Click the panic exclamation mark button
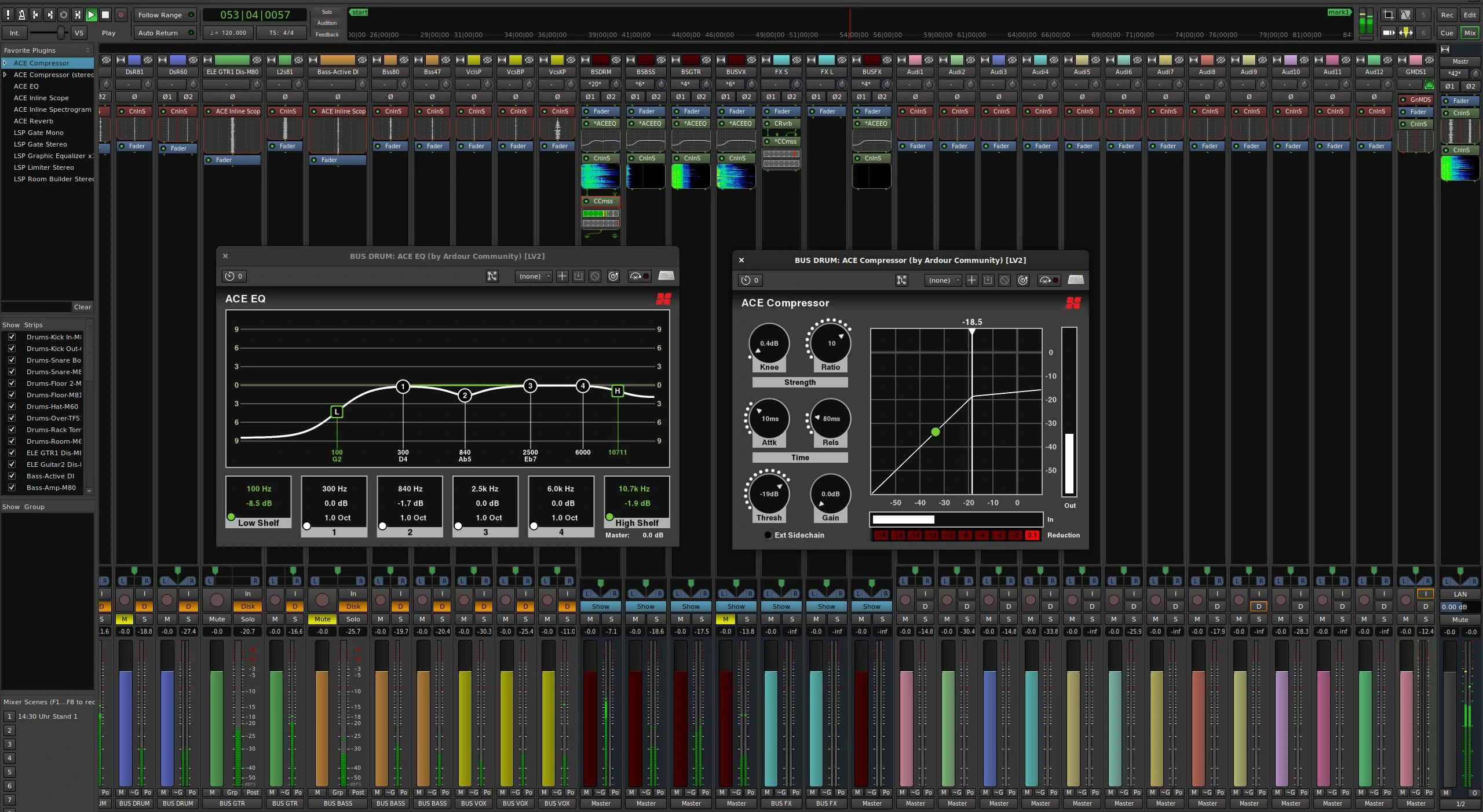 (8, 14)
